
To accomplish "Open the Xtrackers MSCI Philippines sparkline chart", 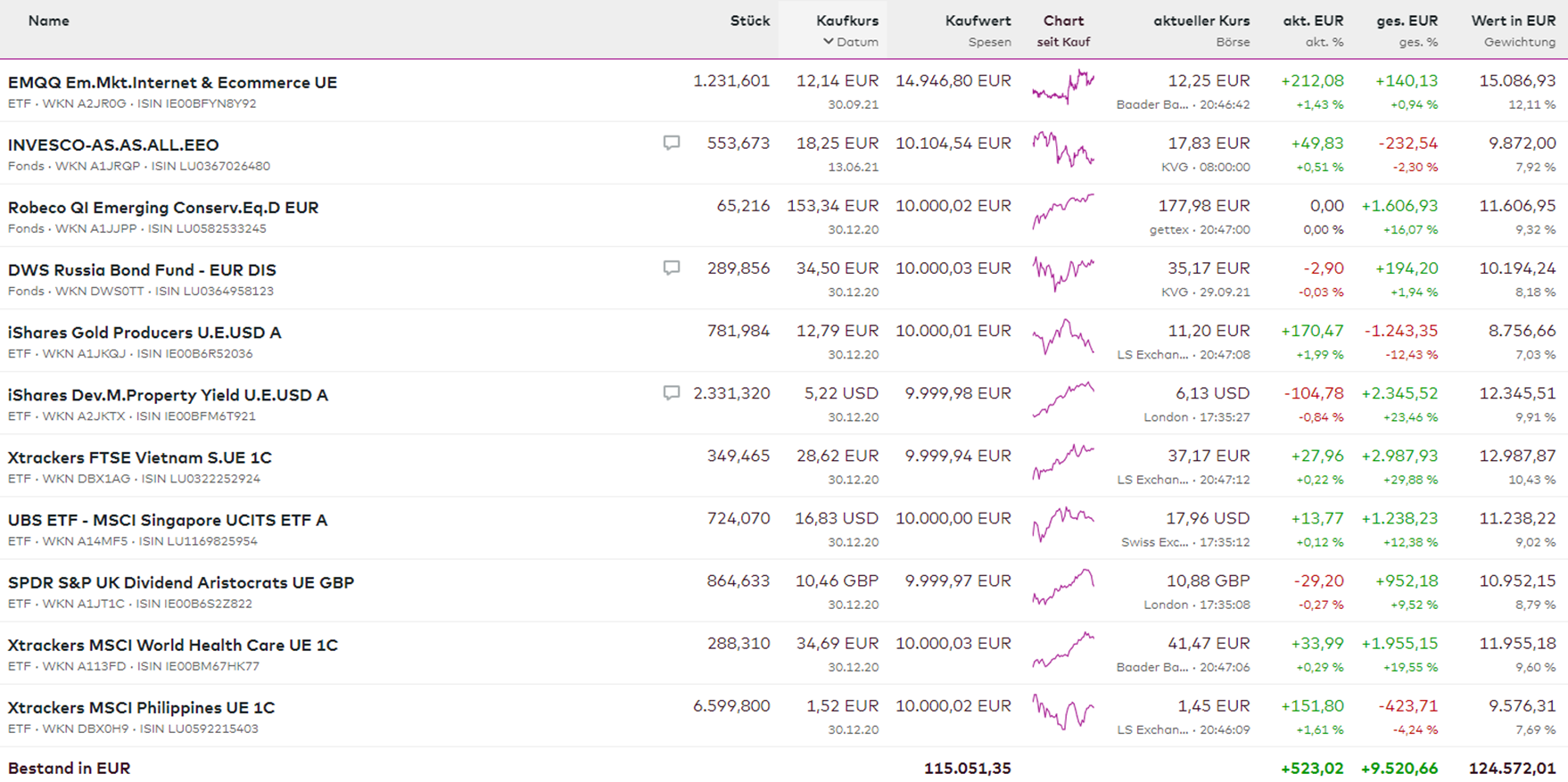I will coord(1063,712).
